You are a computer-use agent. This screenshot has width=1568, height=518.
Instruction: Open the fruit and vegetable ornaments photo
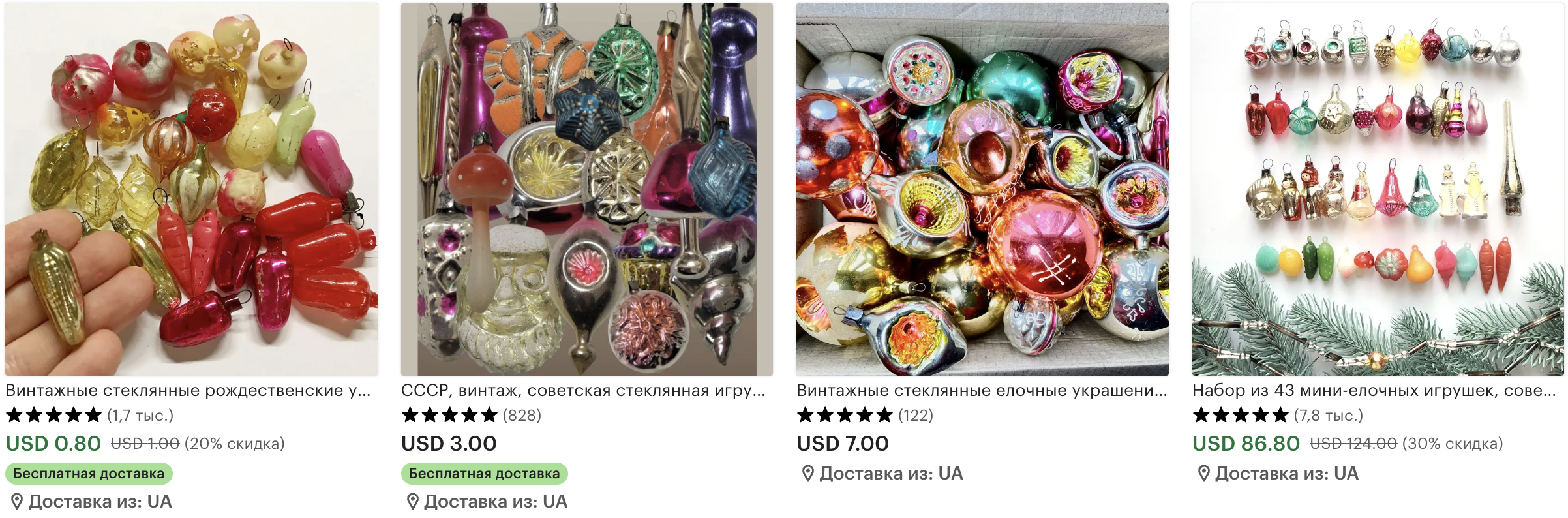point(191,189)
